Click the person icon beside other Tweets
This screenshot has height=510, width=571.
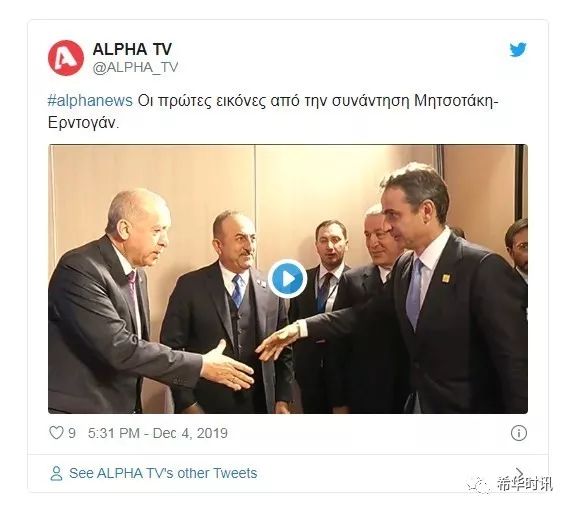coord(56,473)
